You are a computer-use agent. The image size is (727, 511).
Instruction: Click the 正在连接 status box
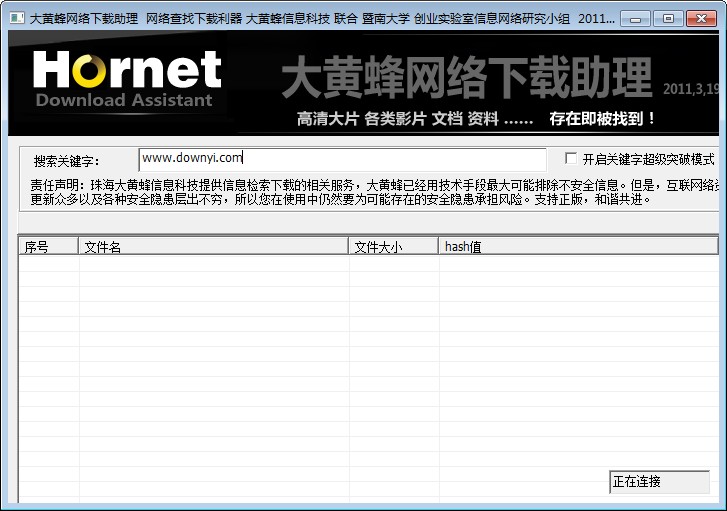pos(659,482)
